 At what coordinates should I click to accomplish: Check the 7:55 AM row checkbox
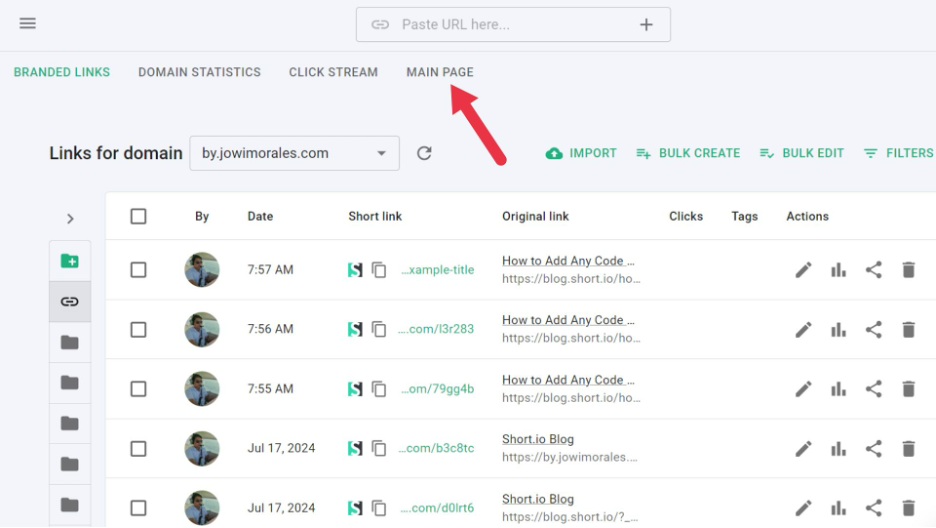138,389
